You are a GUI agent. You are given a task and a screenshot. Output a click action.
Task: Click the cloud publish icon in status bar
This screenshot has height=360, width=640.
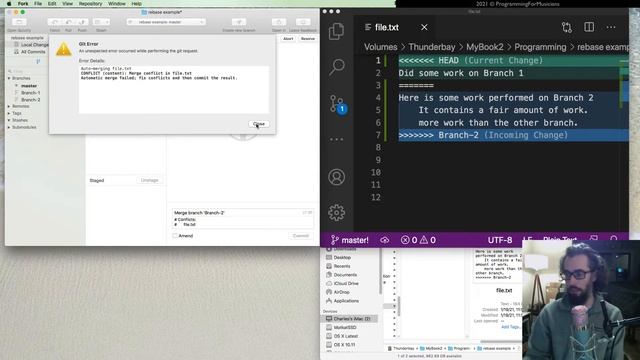(x=384, y=240)
